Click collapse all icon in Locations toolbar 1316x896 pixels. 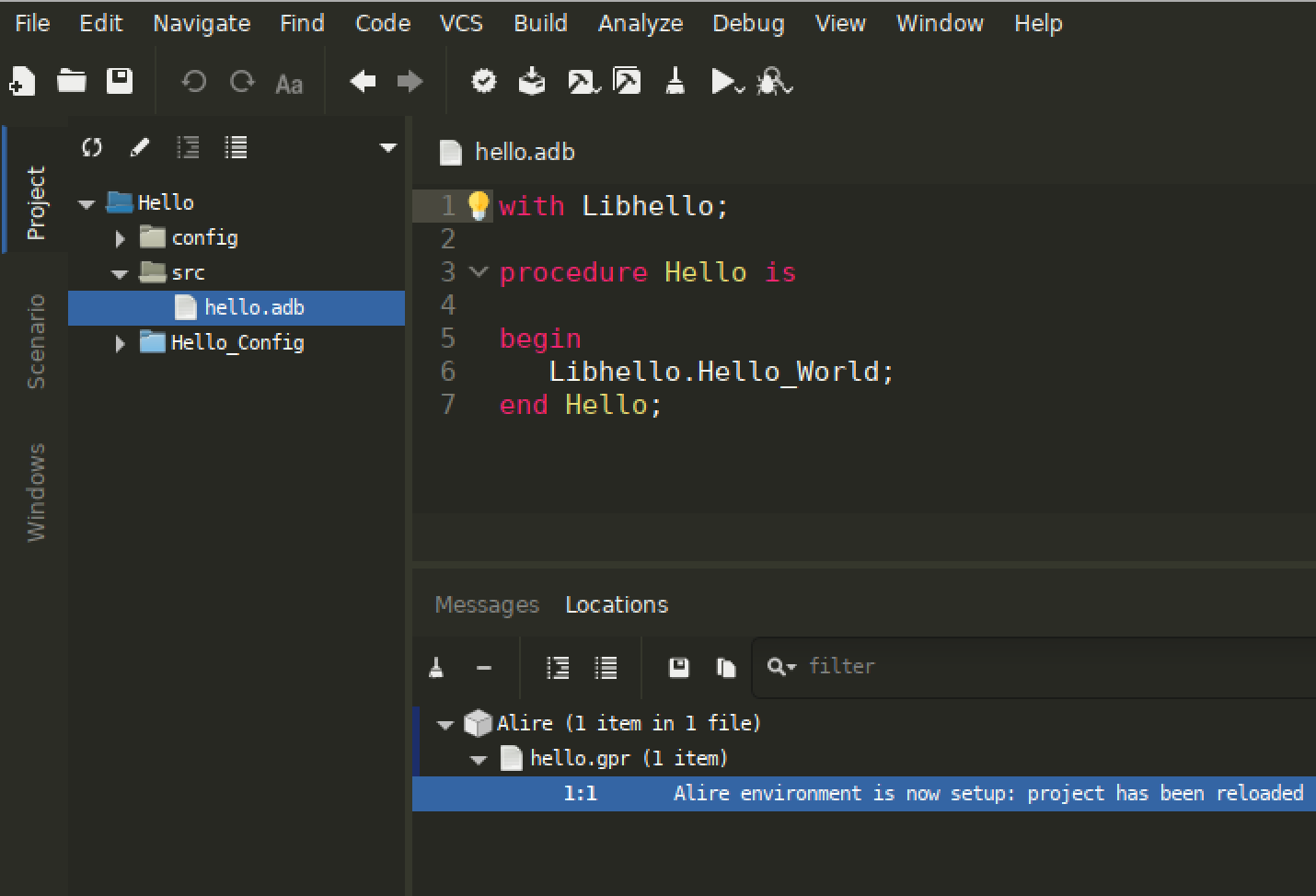tap(606, 668)
